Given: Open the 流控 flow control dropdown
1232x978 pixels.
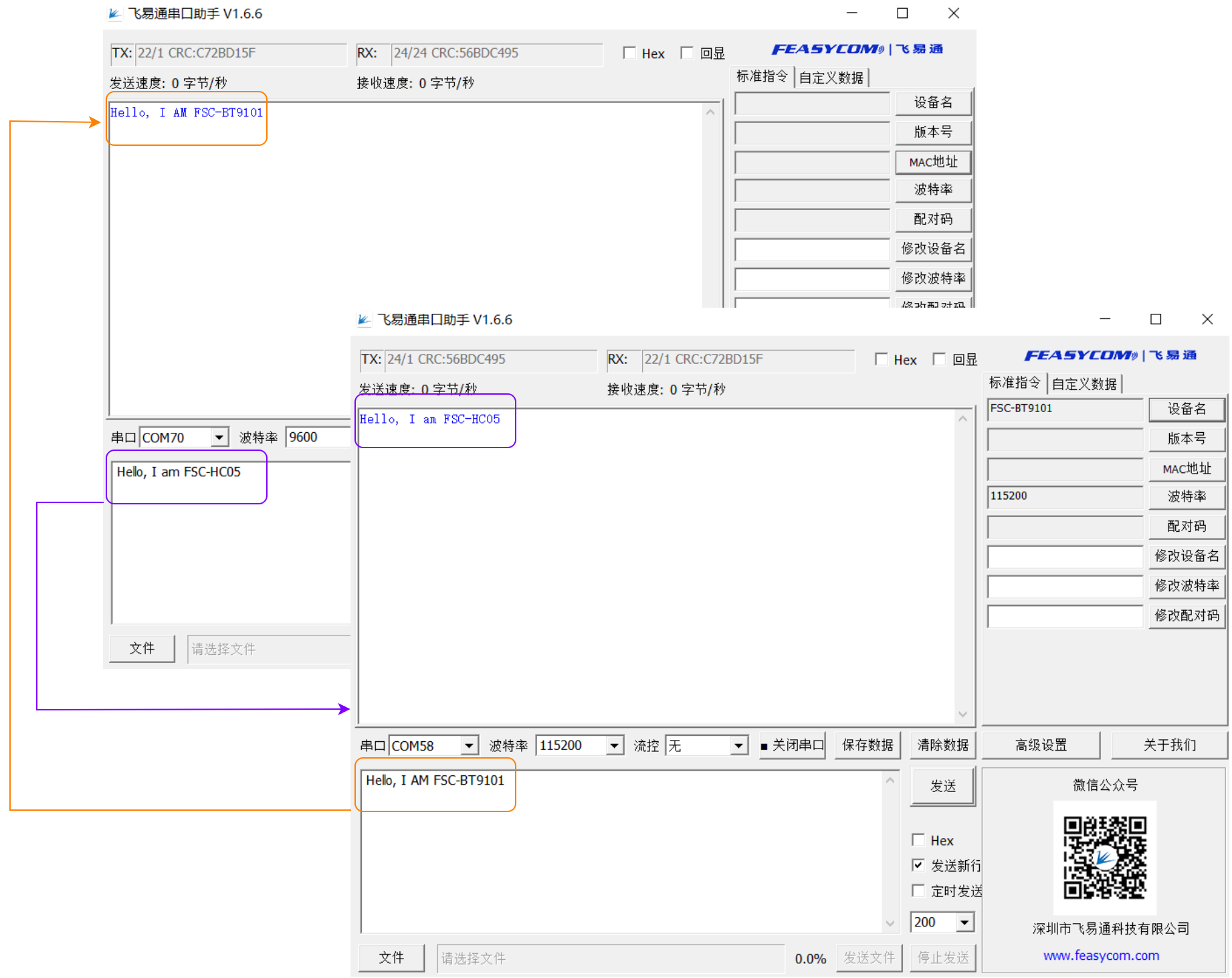Looking at the screenshot, I should pos(738,745).
